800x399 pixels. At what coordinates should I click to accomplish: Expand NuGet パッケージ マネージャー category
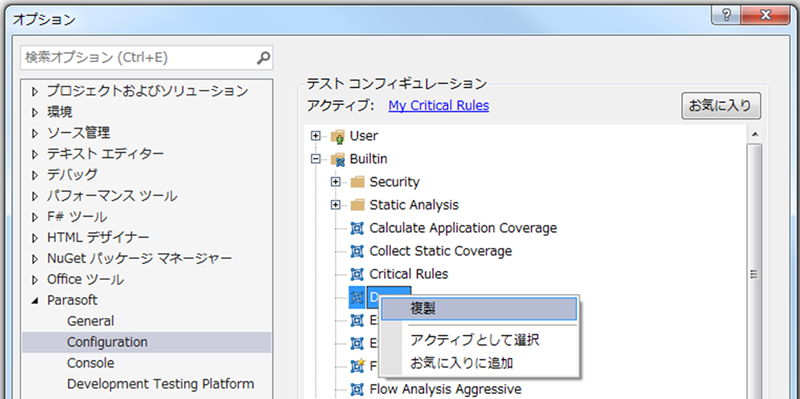point(35,259)
